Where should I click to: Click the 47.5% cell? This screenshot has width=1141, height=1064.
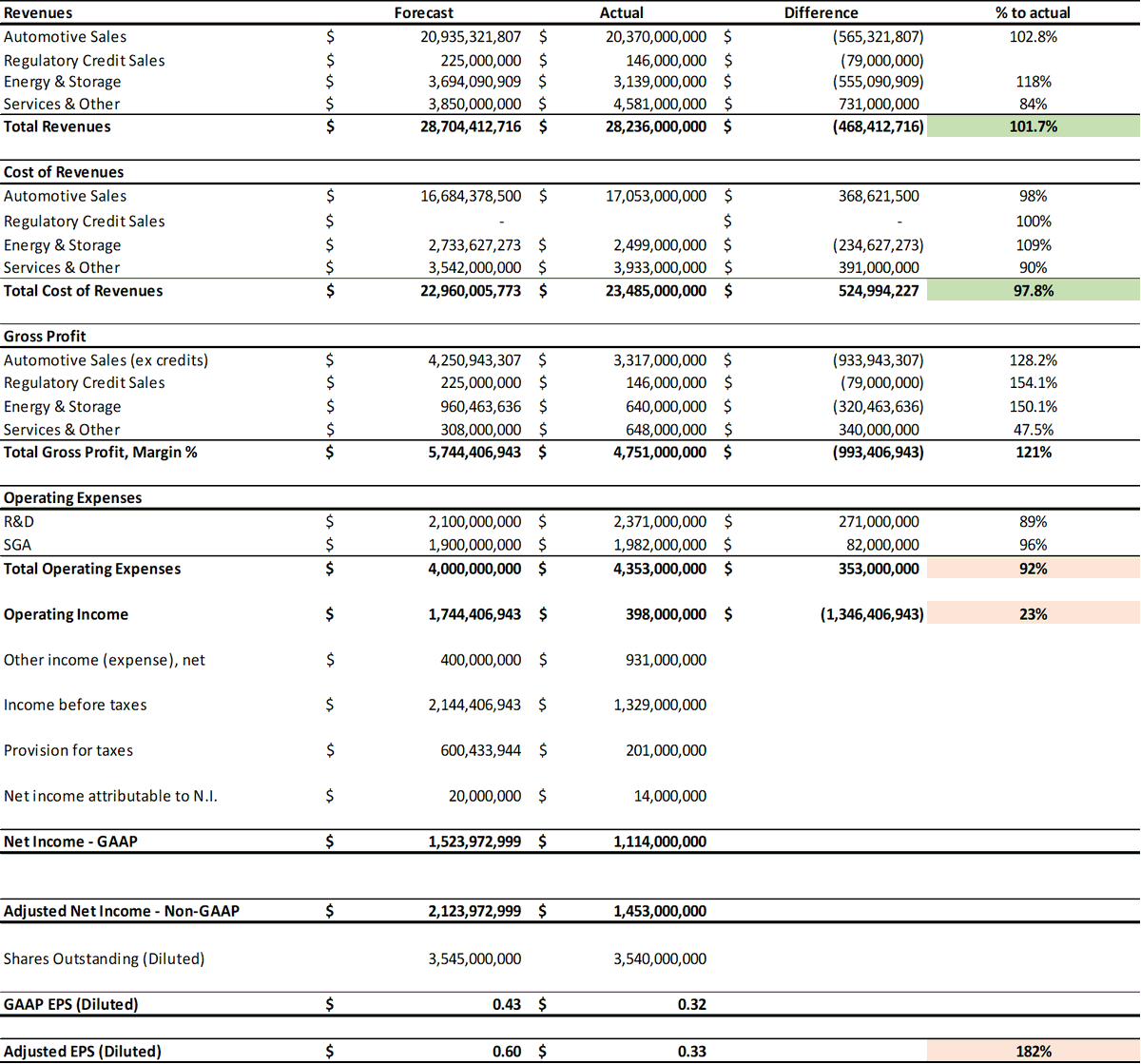tap(1033, 430)
